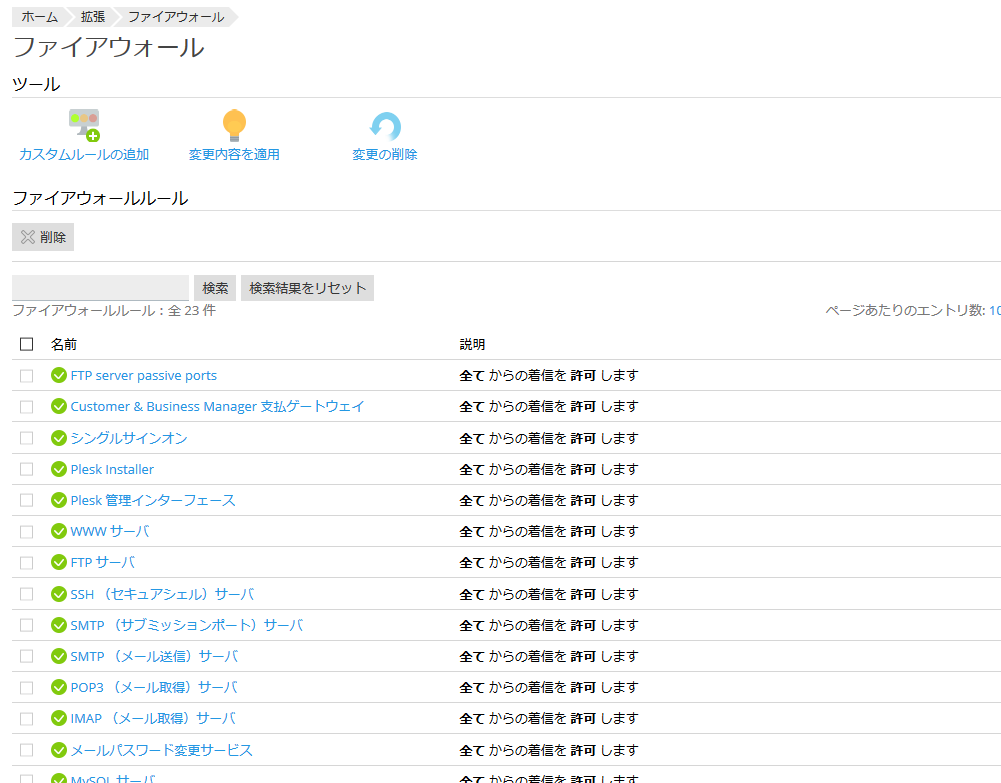Check the box for シングルサインオン rule
This screenshot has height=783, width=1001.
click(27, 438)
